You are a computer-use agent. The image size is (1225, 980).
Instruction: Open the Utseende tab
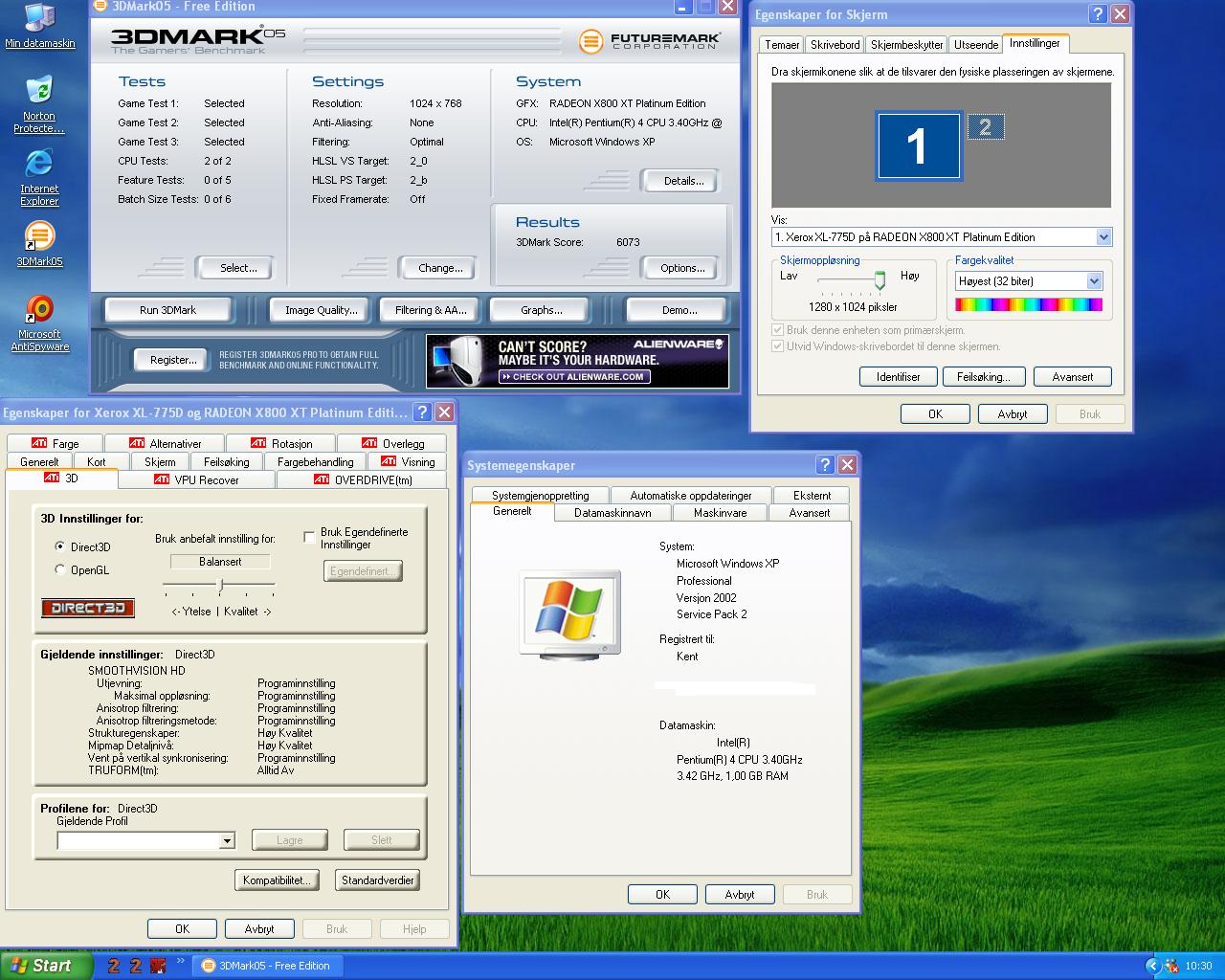[976, 45]
